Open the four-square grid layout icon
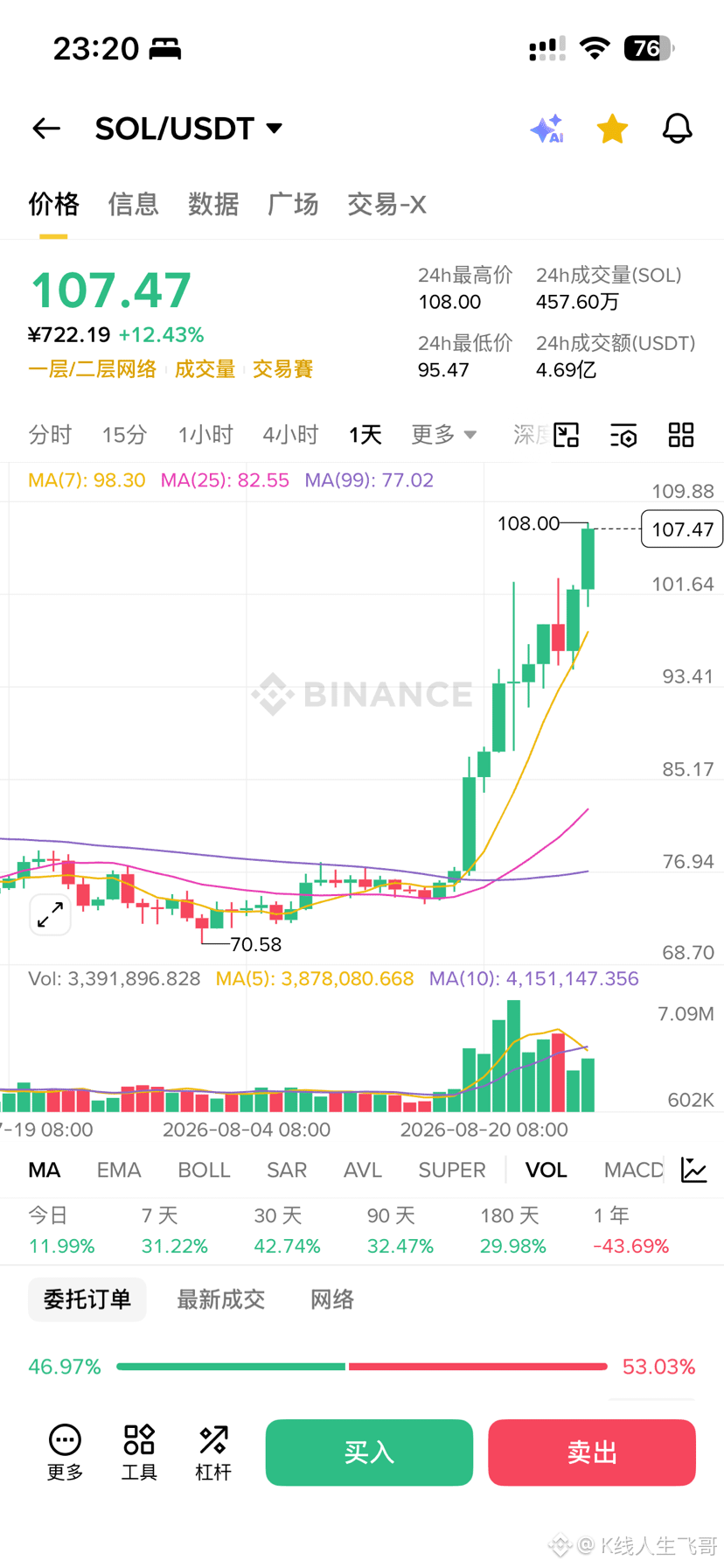Viewport: 724px width, 1568px height. click(681, 435)
